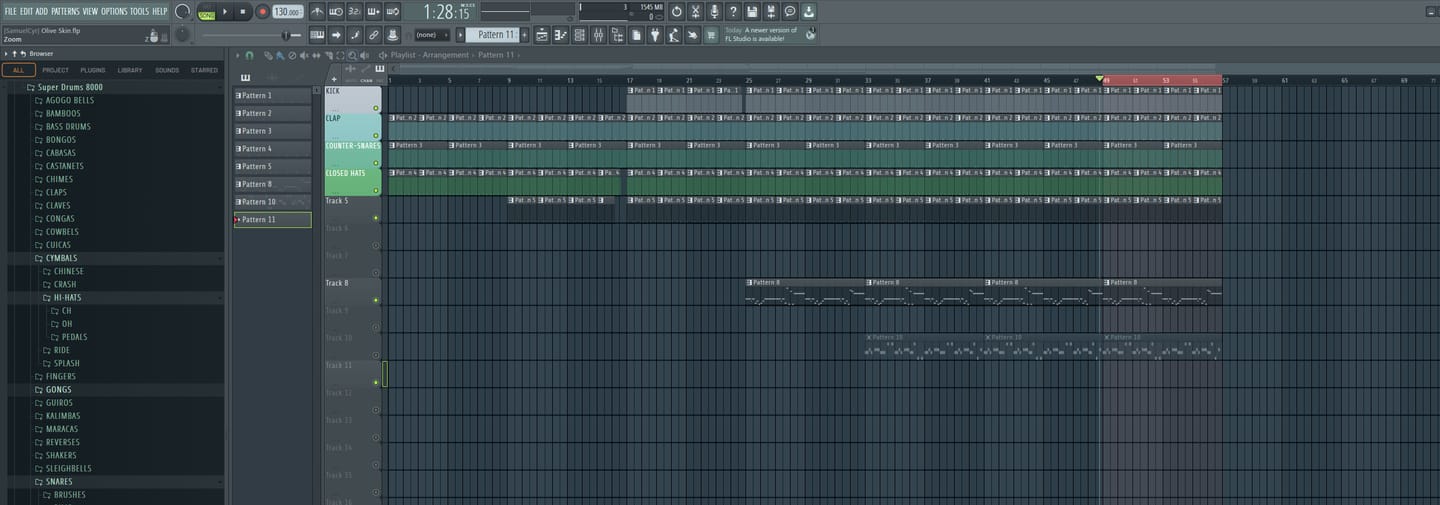
Task: Open the metronome toggle icon
Action: click(x=317, y=11)
